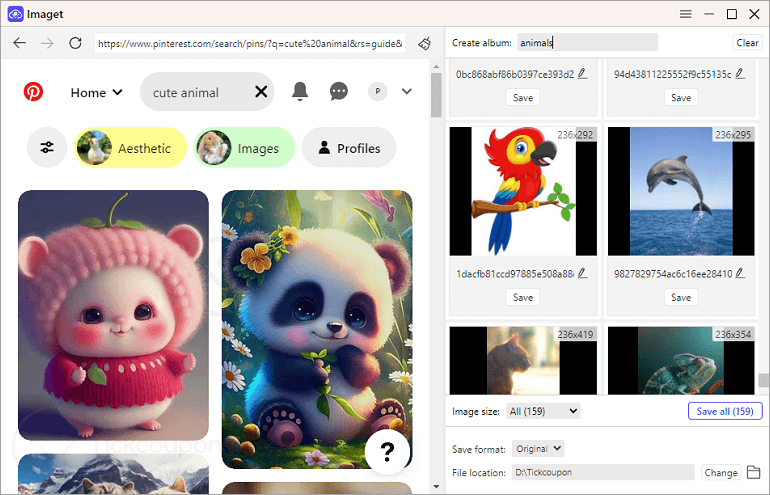Open the Image size dropdown 'All (159)'
Image resolution: width=770 pixels, height=495 pixels.
point(543,411)
